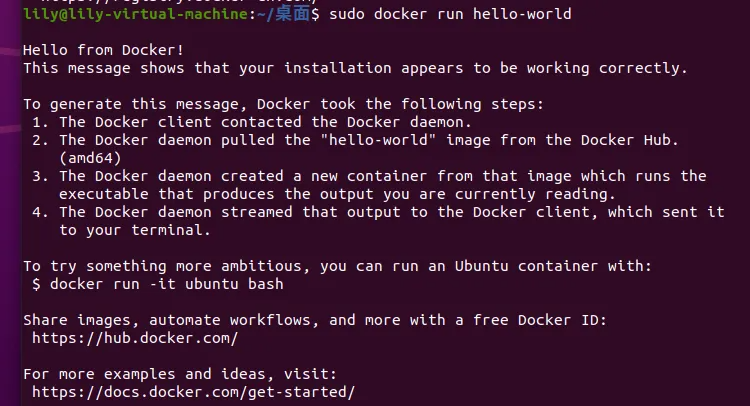Click step 3 line 'created a new container'

click(x=369, y=176)
